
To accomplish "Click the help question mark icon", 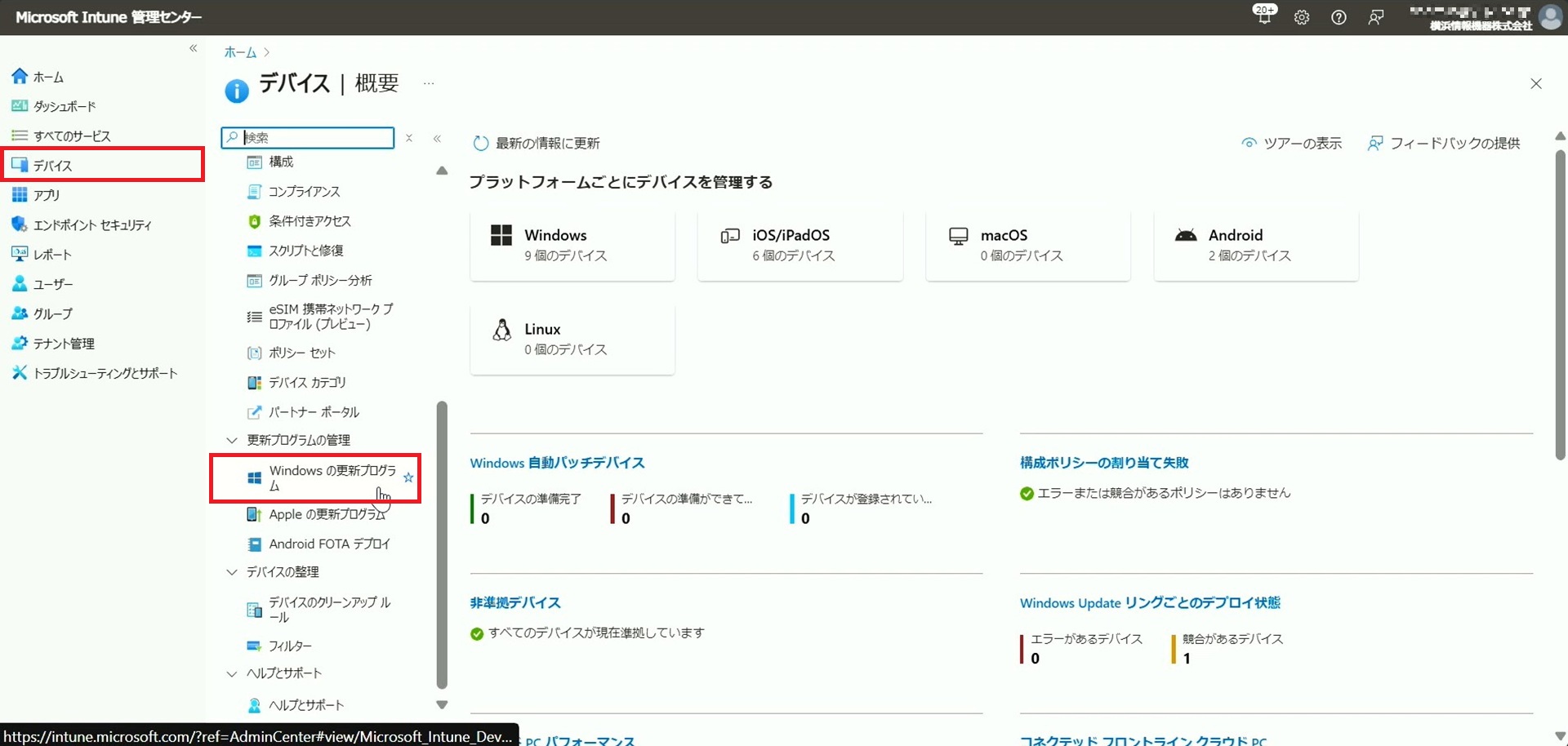I will (1339, 17).
